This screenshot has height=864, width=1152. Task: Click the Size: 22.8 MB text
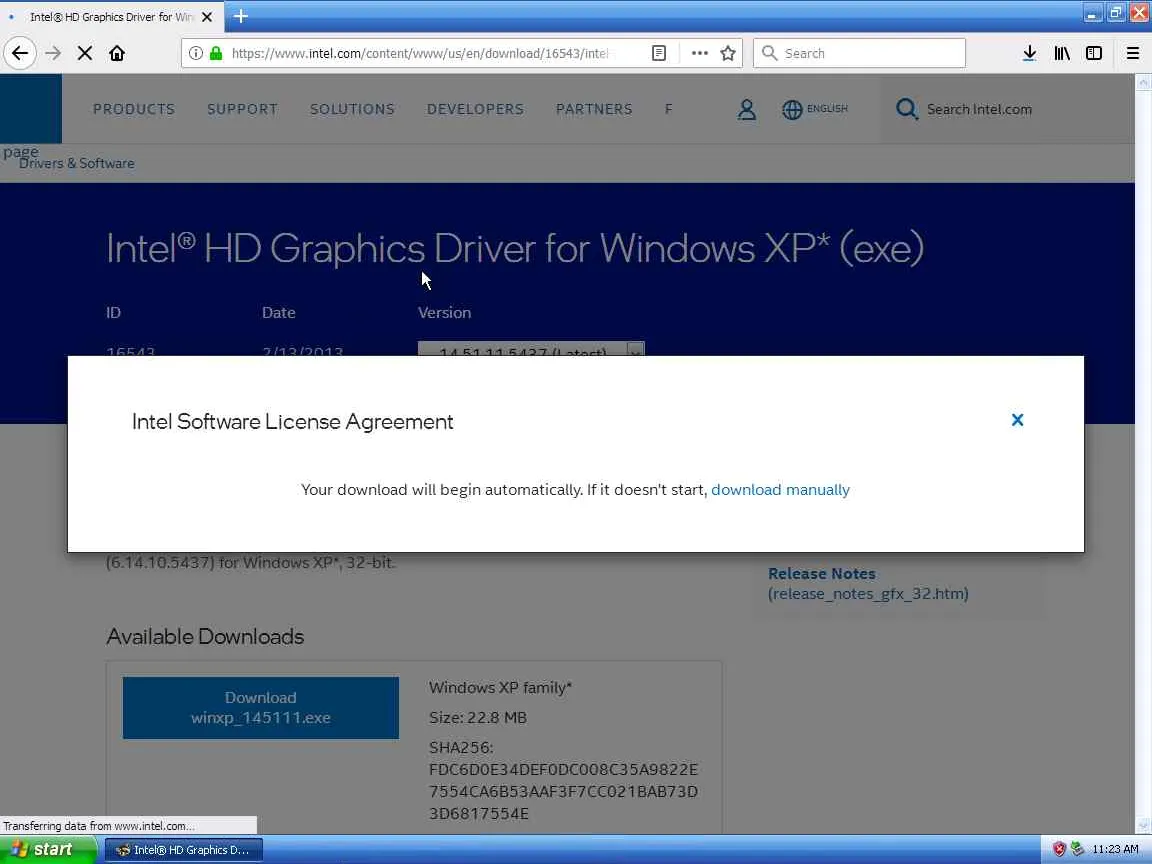[x=478, y=718]
